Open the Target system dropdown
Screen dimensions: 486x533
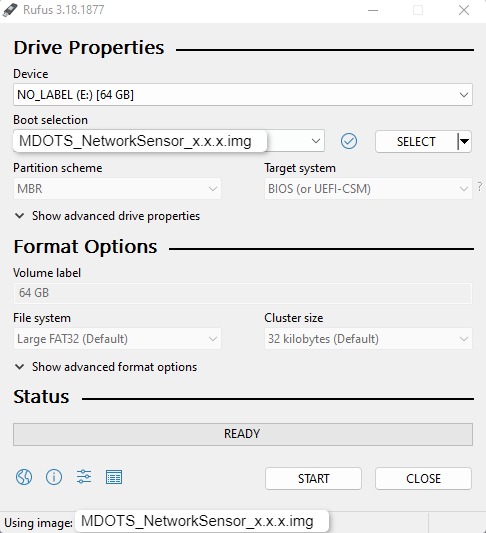(368, 189)
